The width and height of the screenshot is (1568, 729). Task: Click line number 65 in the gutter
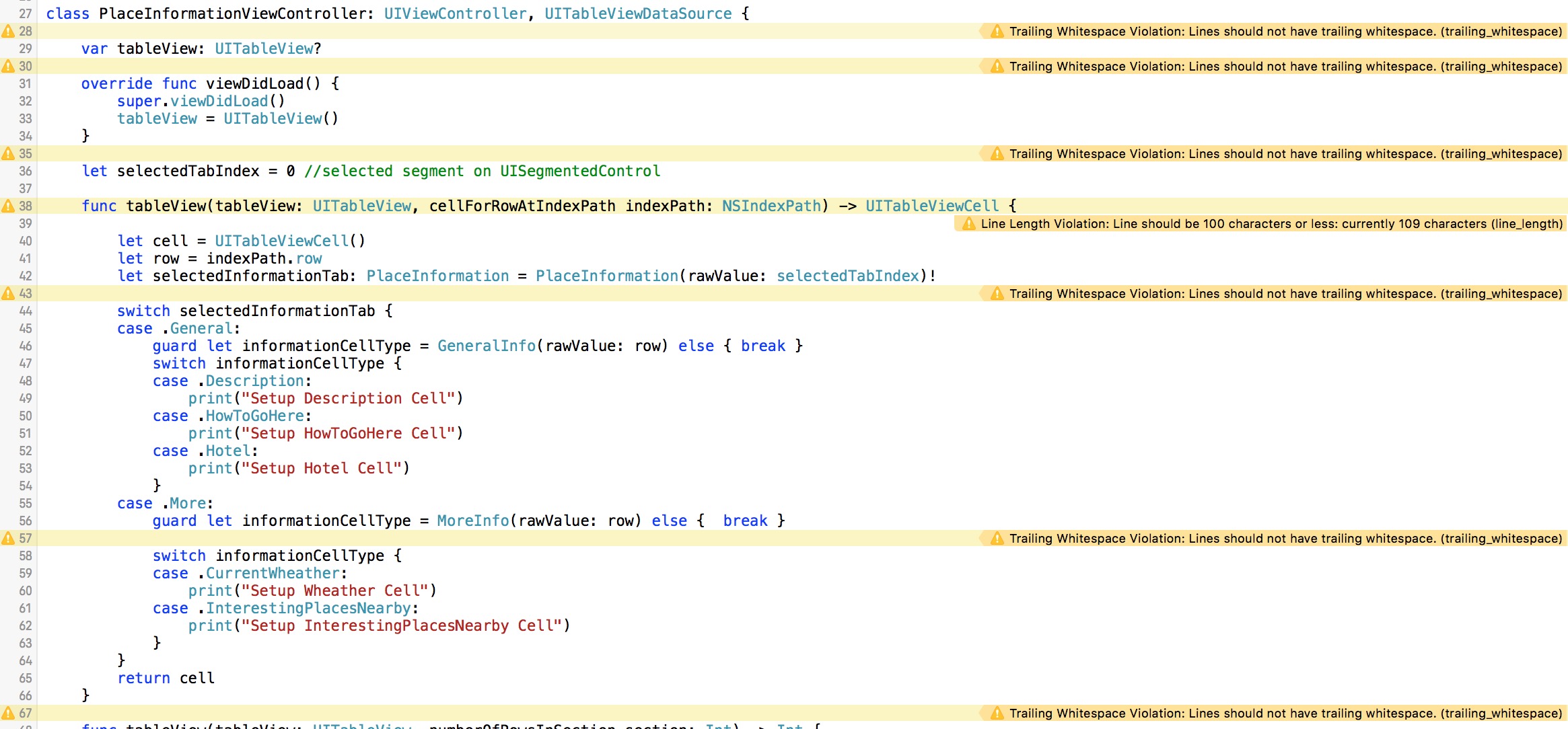pyautogui.click(x=26, y=678)
